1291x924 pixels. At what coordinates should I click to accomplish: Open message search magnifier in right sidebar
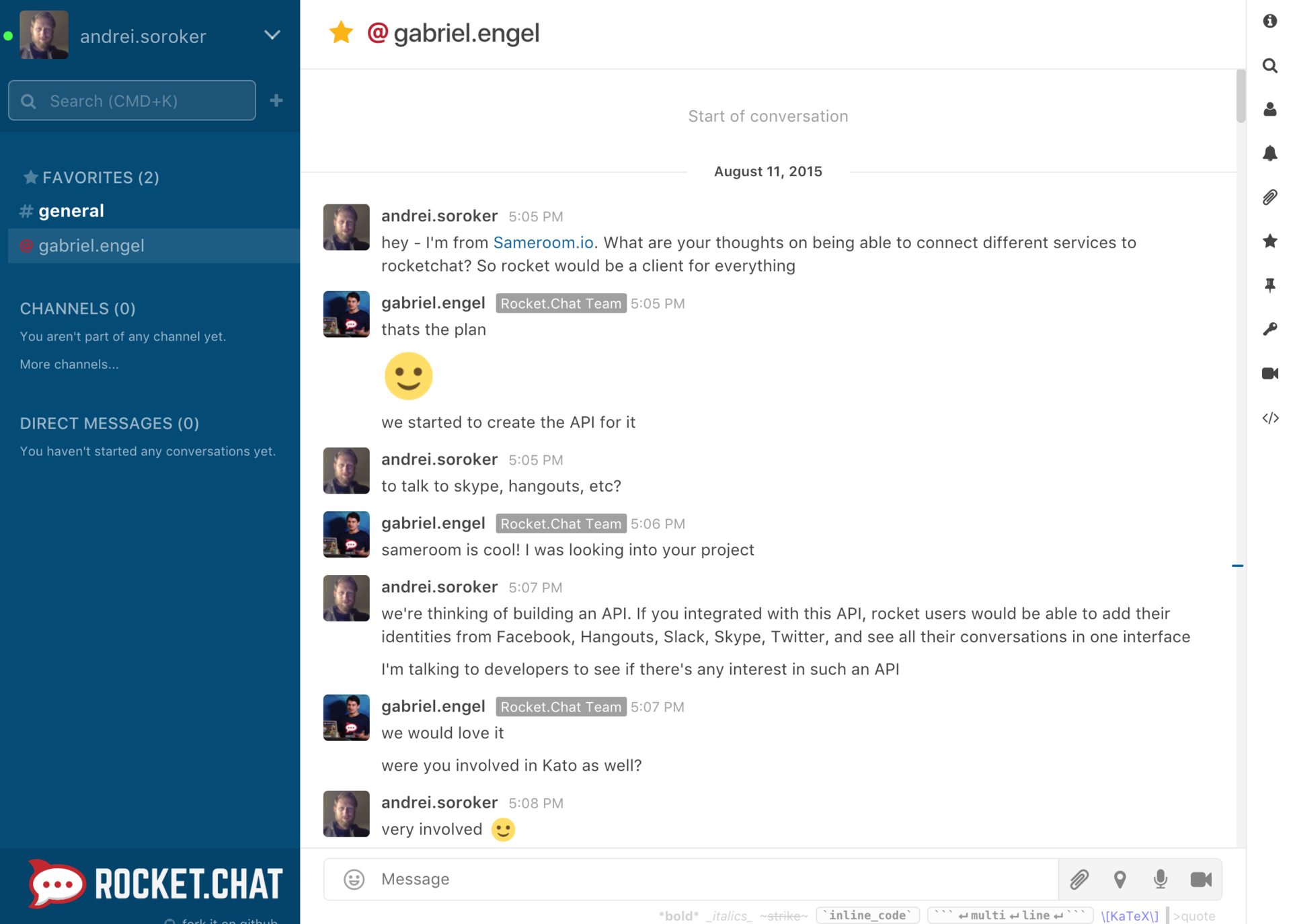pyautogui.click(x=1269, y=65)
